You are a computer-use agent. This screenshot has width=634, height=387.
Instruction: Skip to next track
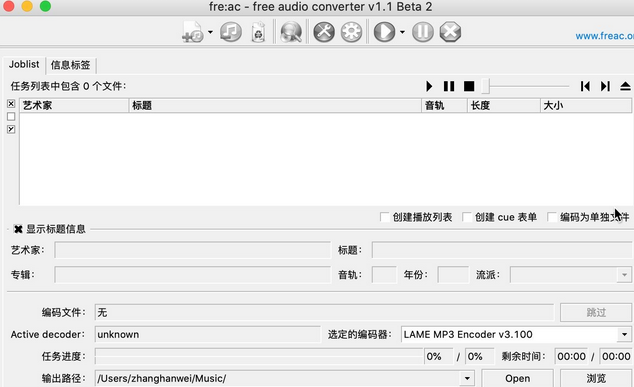pyautogui.click(x=605, y=86)
